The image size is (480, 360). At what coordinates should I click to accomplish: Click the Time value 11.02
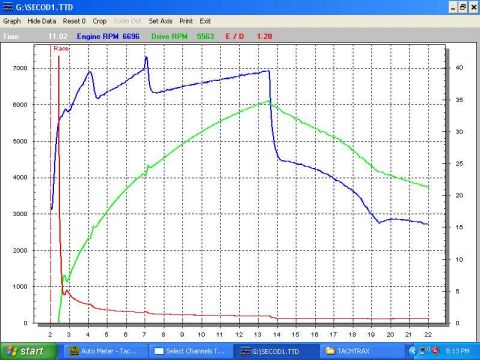pyautogui.click(x=58, y=36)
